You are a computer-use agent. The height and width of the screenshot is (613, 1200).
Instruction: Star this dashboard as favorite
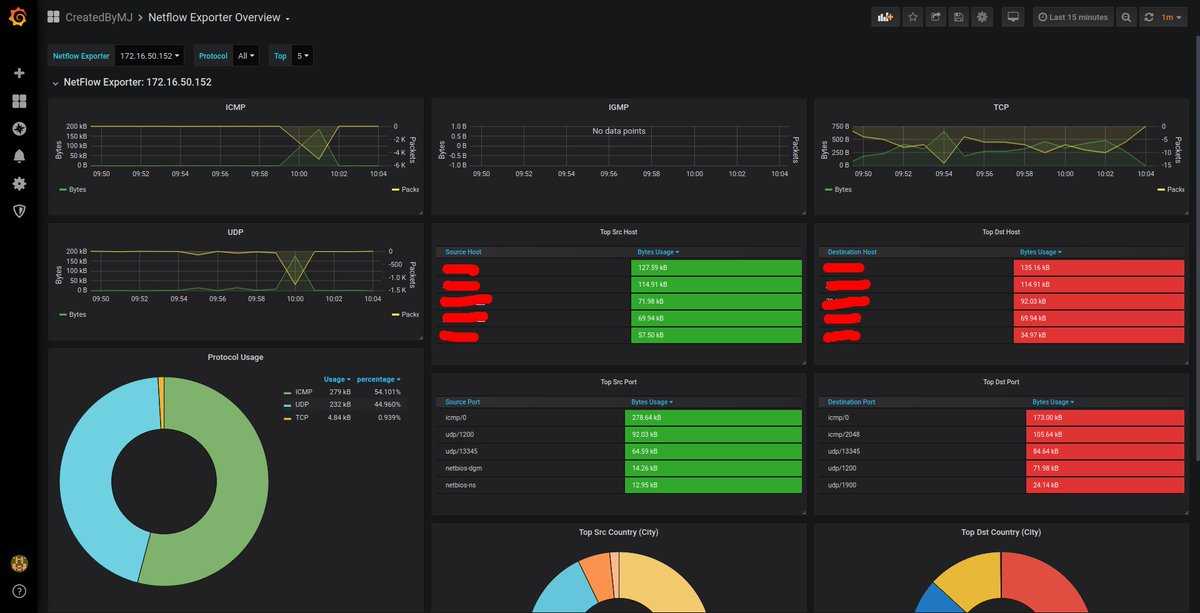click(x=912, y=17)
